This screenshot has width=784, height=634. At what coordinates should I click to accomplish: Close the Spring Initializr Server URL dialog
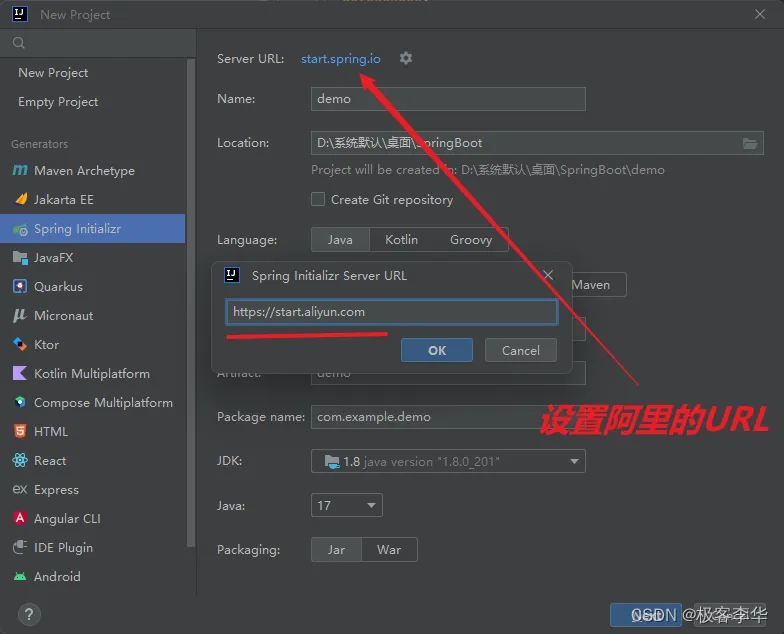tap(548, 275)
